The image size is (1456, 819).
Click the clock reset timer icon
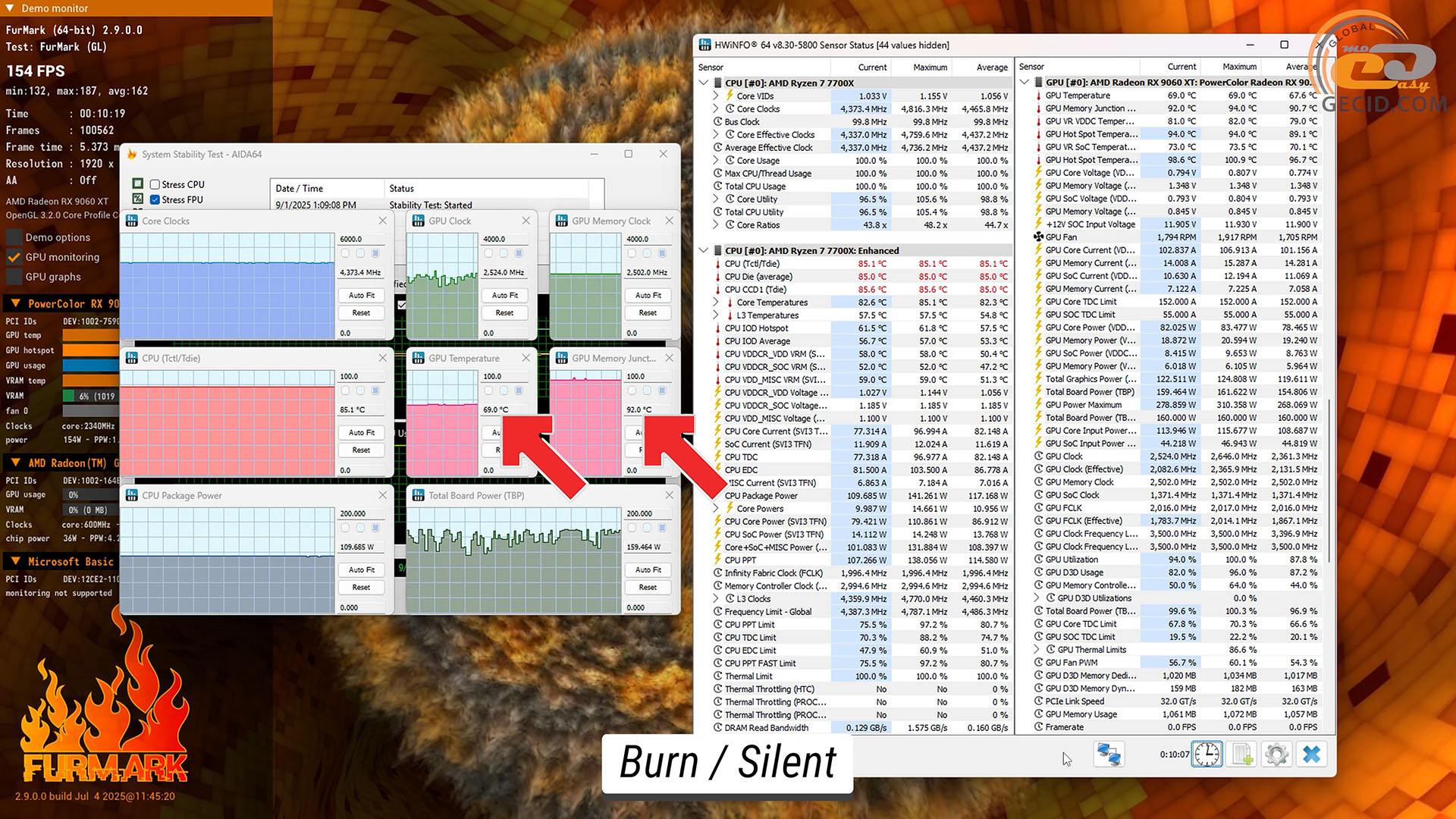tap(1207, 755)
